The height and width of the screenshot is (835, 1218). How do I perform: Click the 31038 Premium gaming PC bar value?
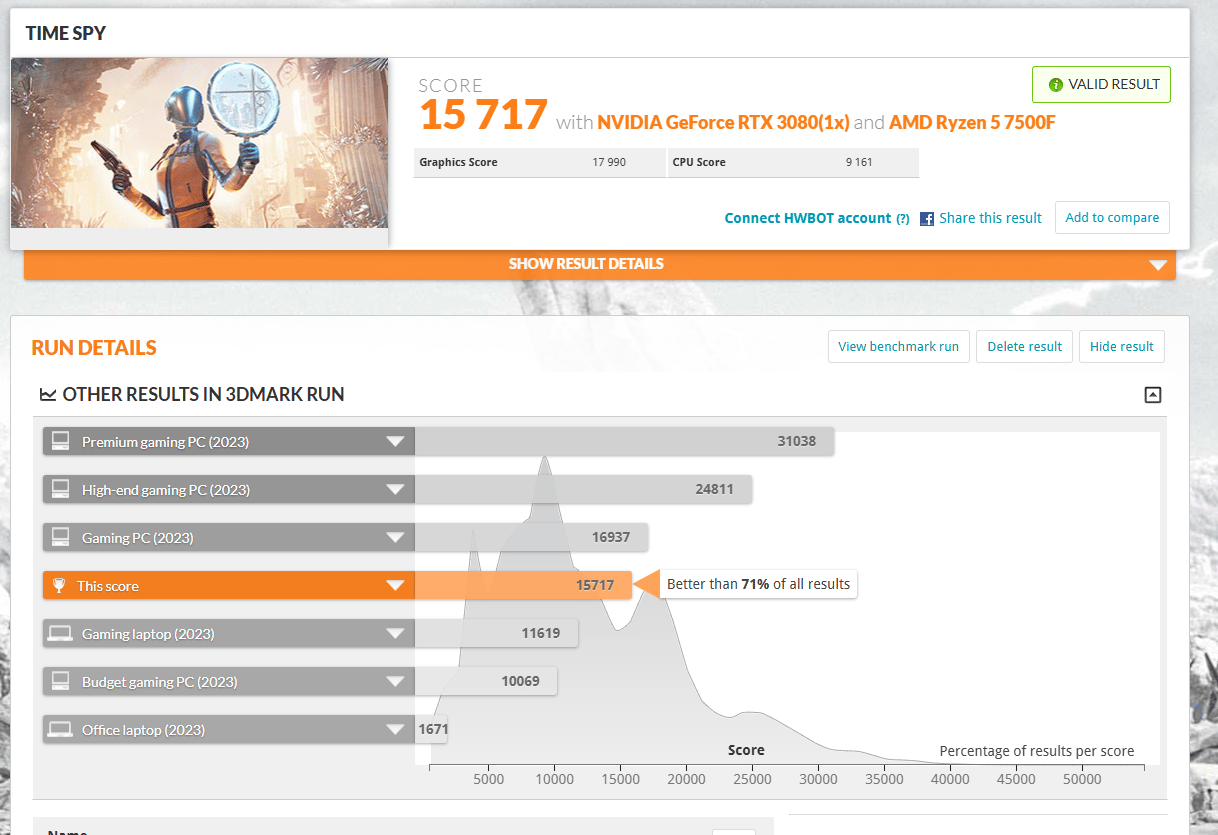(796, 441)
